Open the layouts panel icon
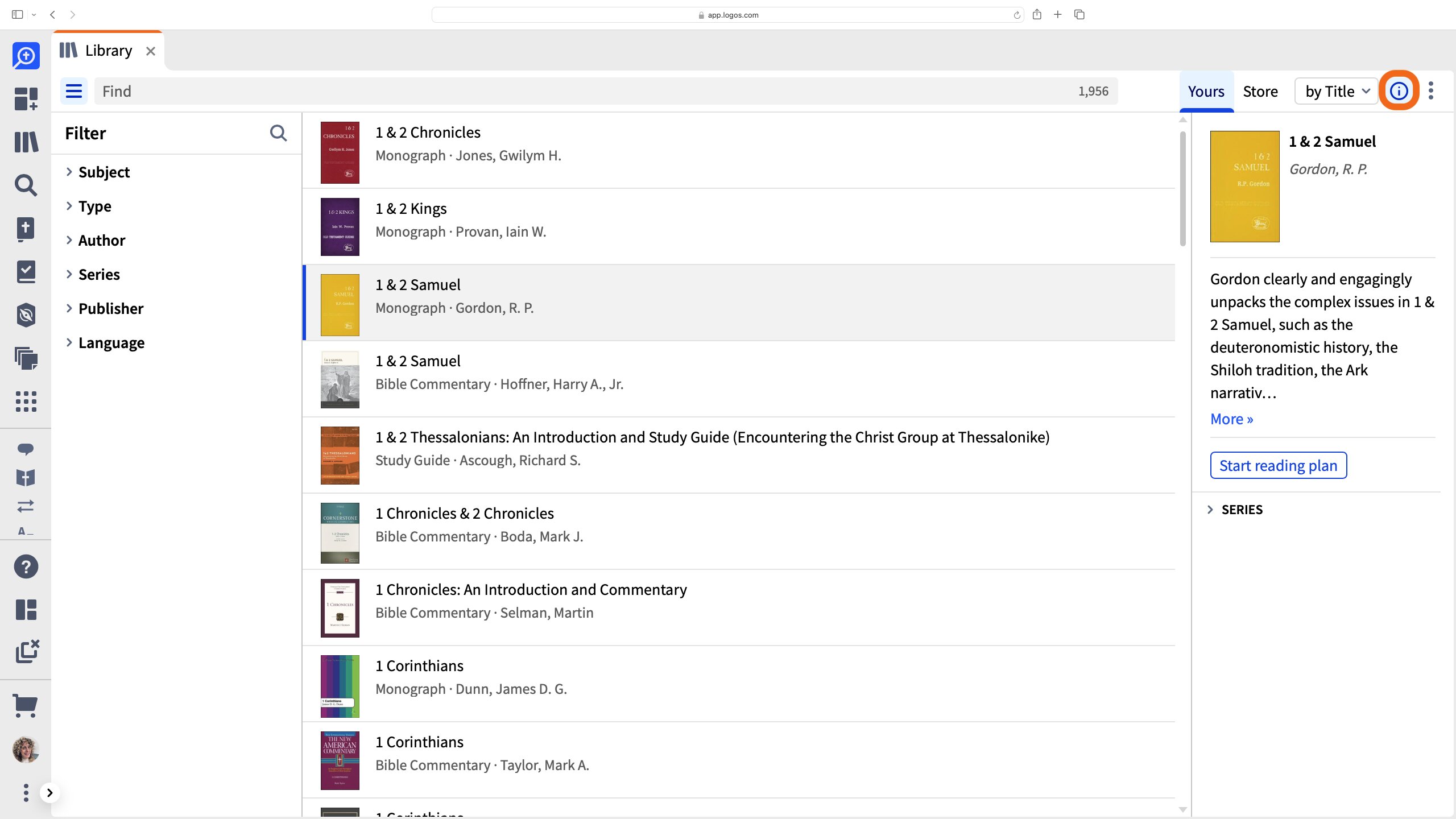The image size is (1456, 819). point(26,610)
